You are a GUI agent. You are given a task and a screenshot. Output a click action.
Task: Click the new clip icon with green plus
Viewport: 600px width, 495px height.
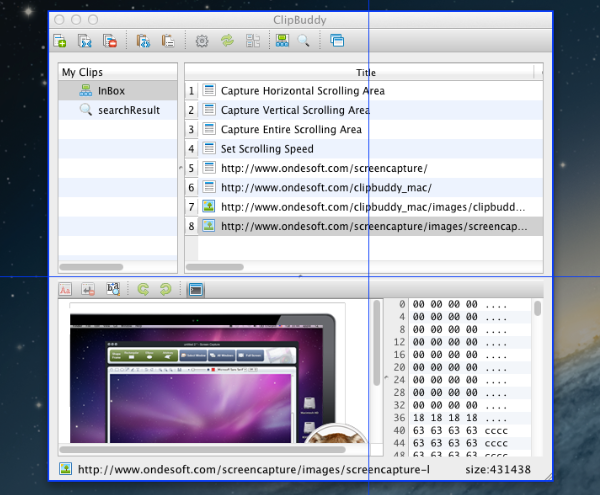tap(60, 41)
